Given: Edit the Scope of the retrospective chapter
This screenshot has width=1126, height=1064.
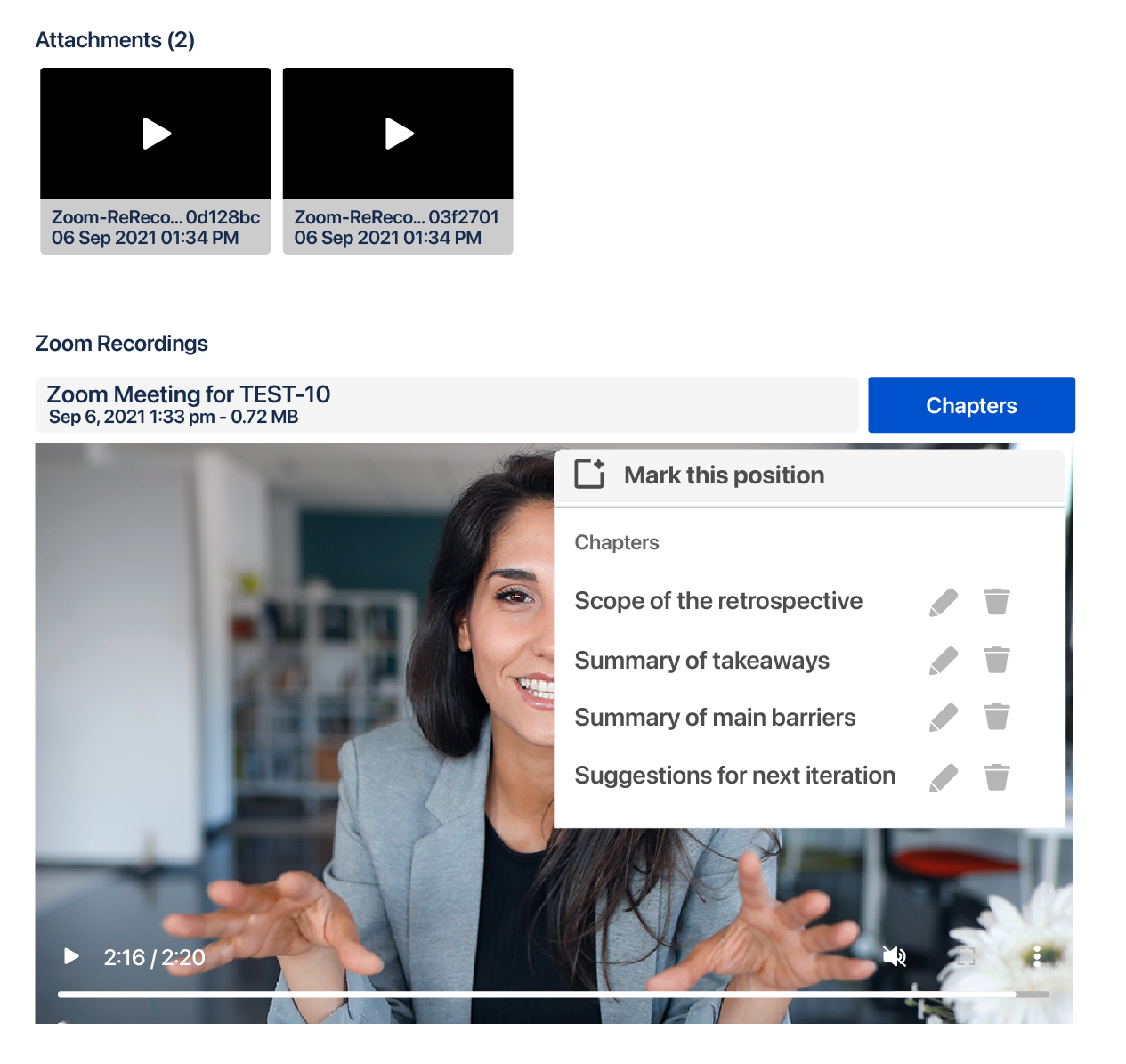Looking at the screenshot, I should (x=944, y=602).
